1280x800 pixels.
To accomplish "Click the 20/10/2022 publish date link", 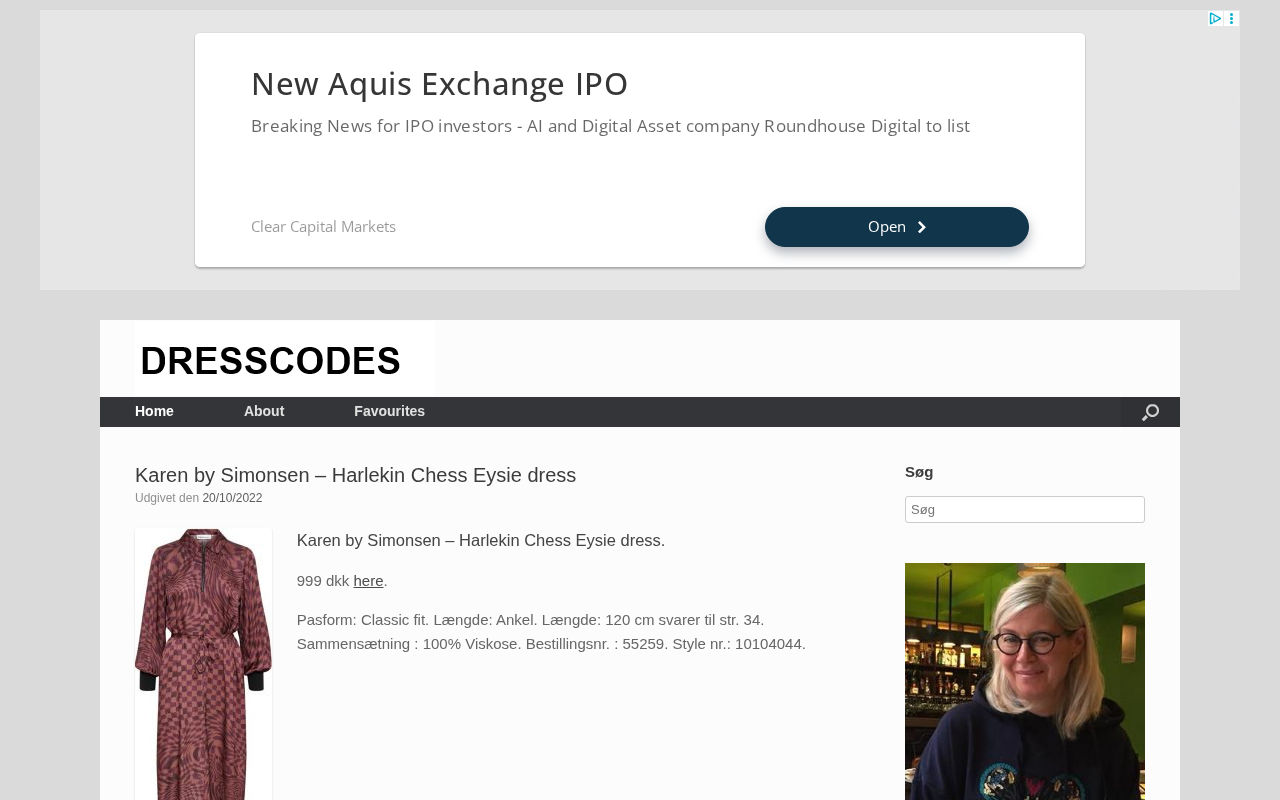I will pyautogui.click(x=232, y=498).
